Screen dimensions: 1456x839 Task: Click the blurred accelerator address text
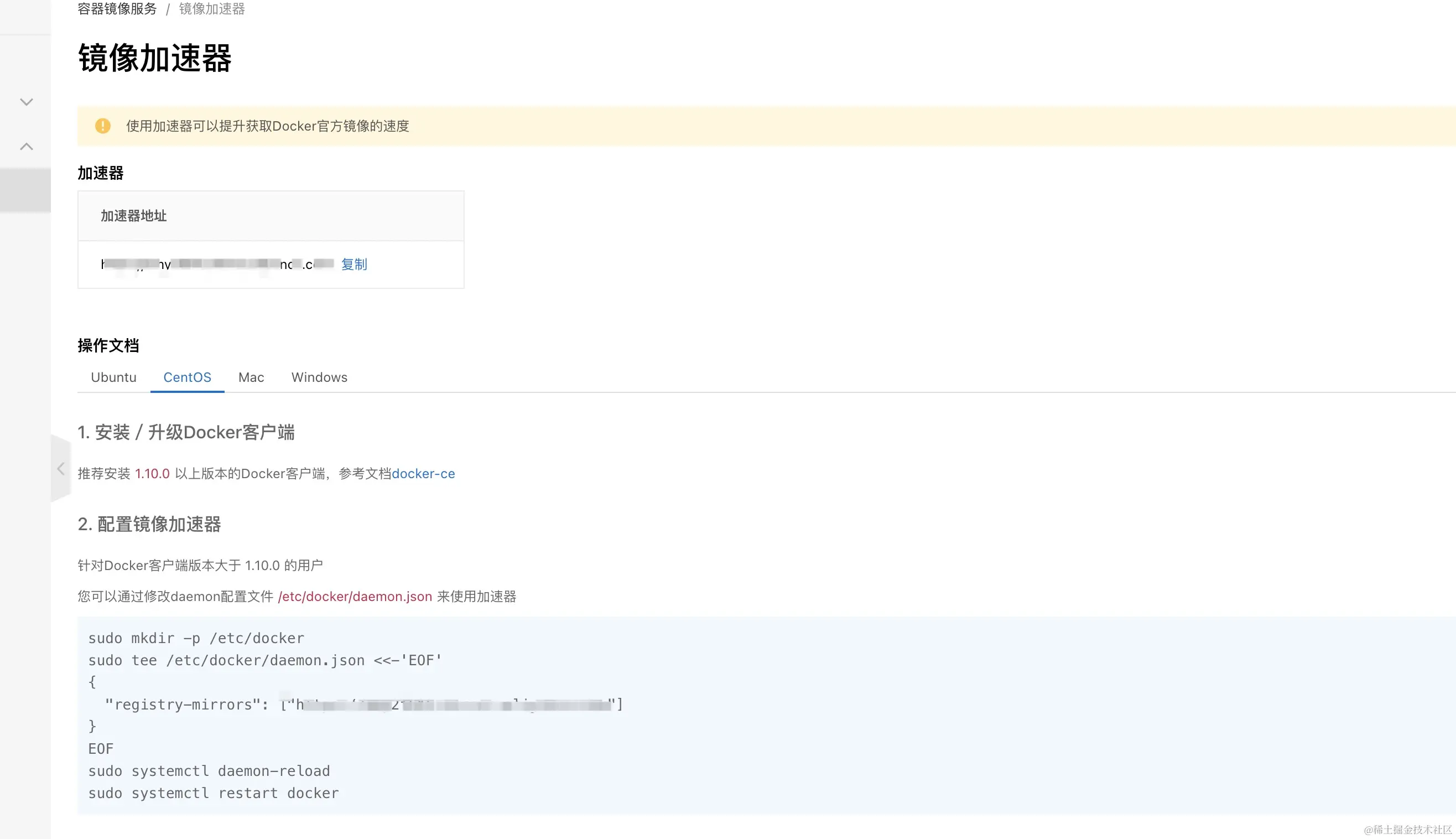(x=217, y=264)
